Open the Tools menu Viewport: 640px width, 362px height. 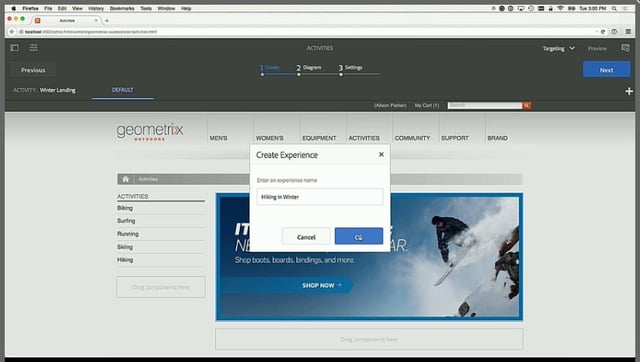146,8
